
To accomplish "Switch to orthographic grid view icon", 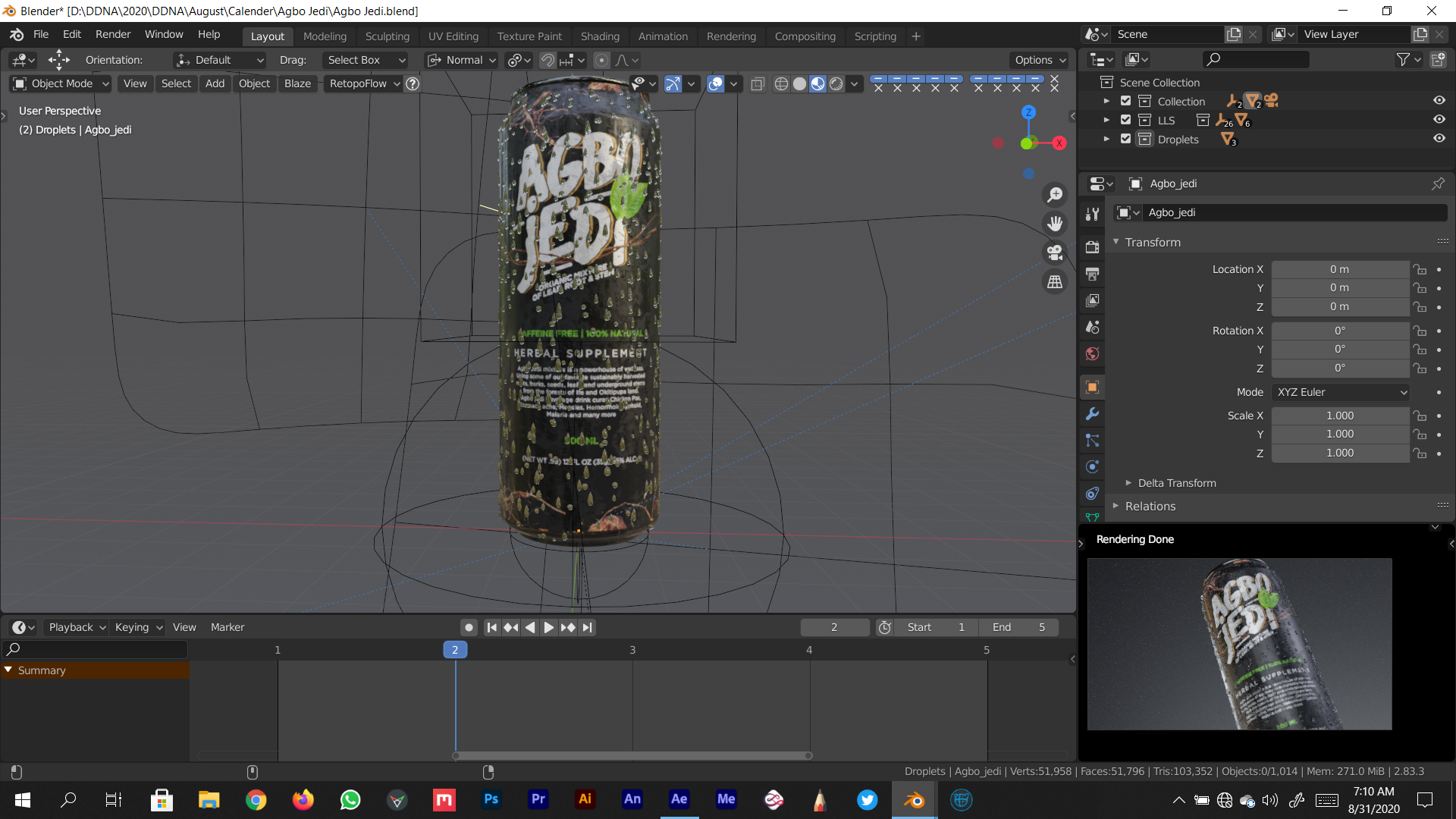I will tap(1055, 281).
